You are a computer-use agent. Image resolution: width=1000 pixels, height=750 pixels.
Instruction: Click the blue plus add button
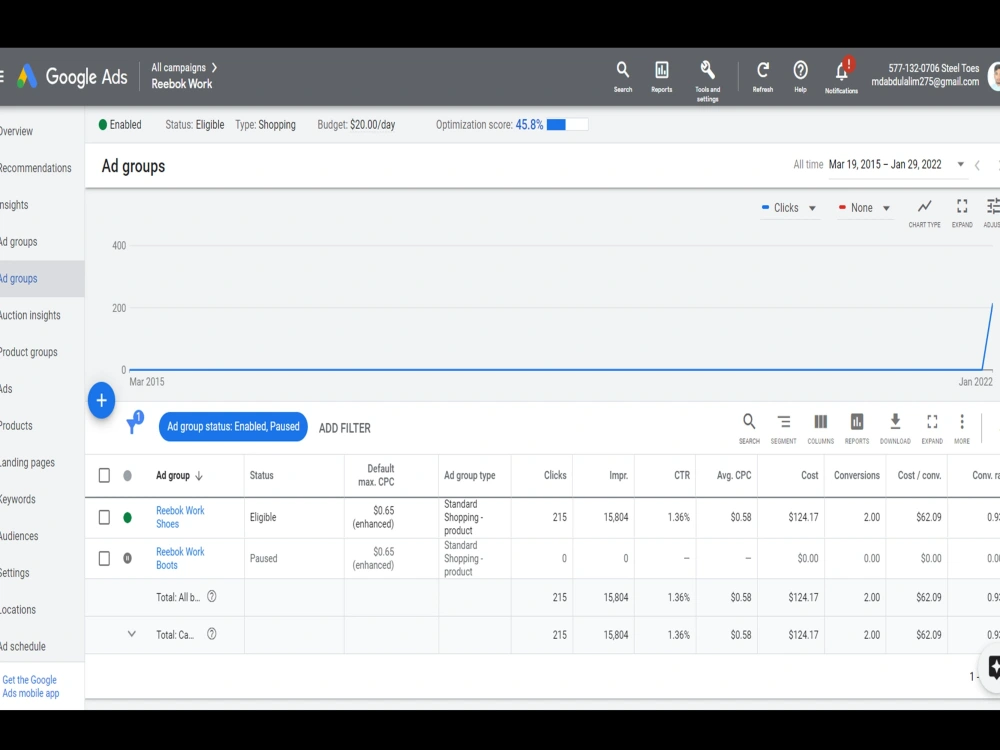tap(101, 401)
